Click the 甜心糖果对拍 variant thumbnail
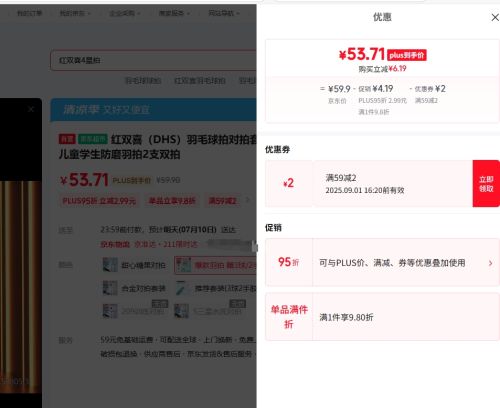This screenshot has width=500, height=408. point(110,265)
